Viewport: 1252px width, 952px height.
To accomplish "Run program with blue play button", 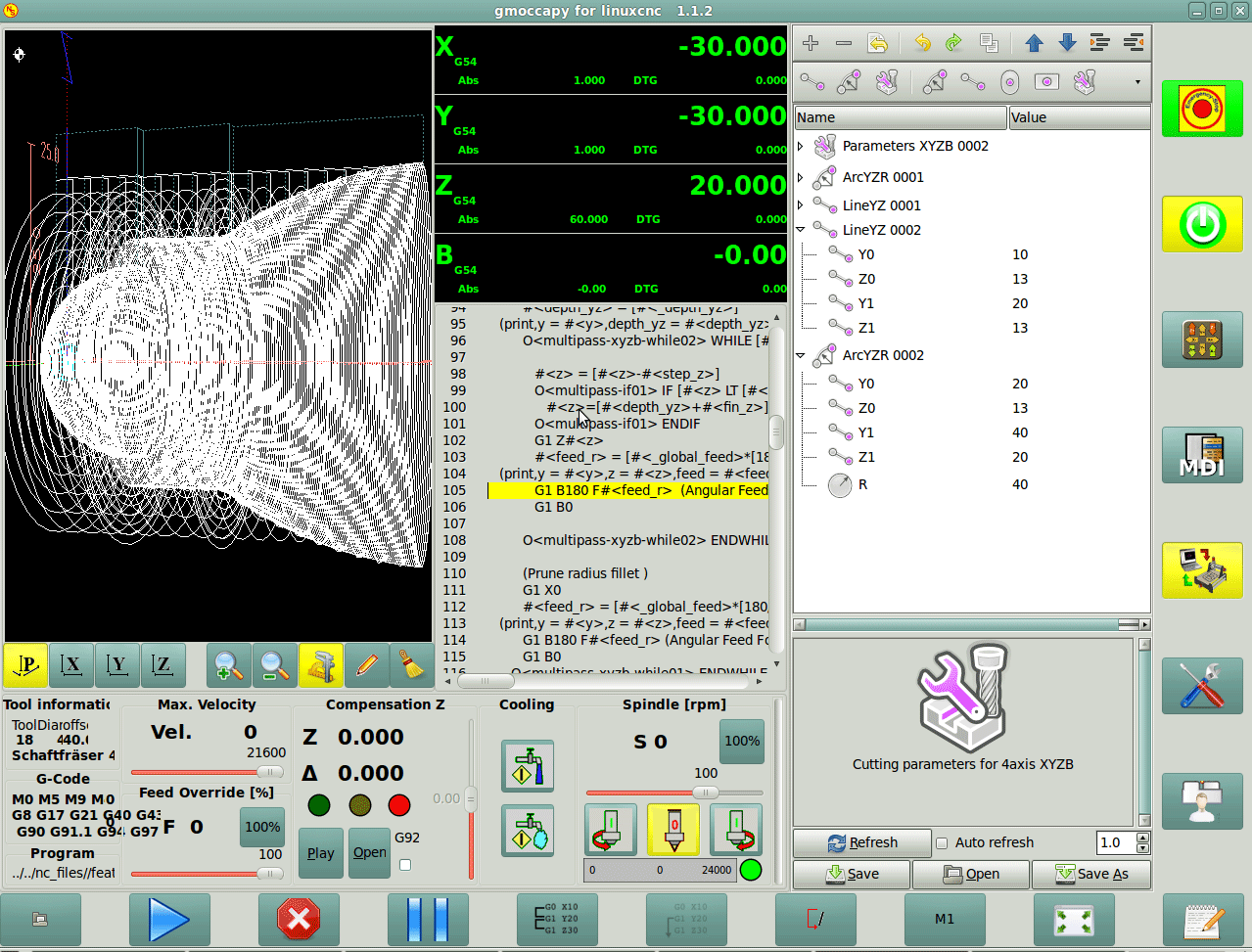I will tap(169, 920).
